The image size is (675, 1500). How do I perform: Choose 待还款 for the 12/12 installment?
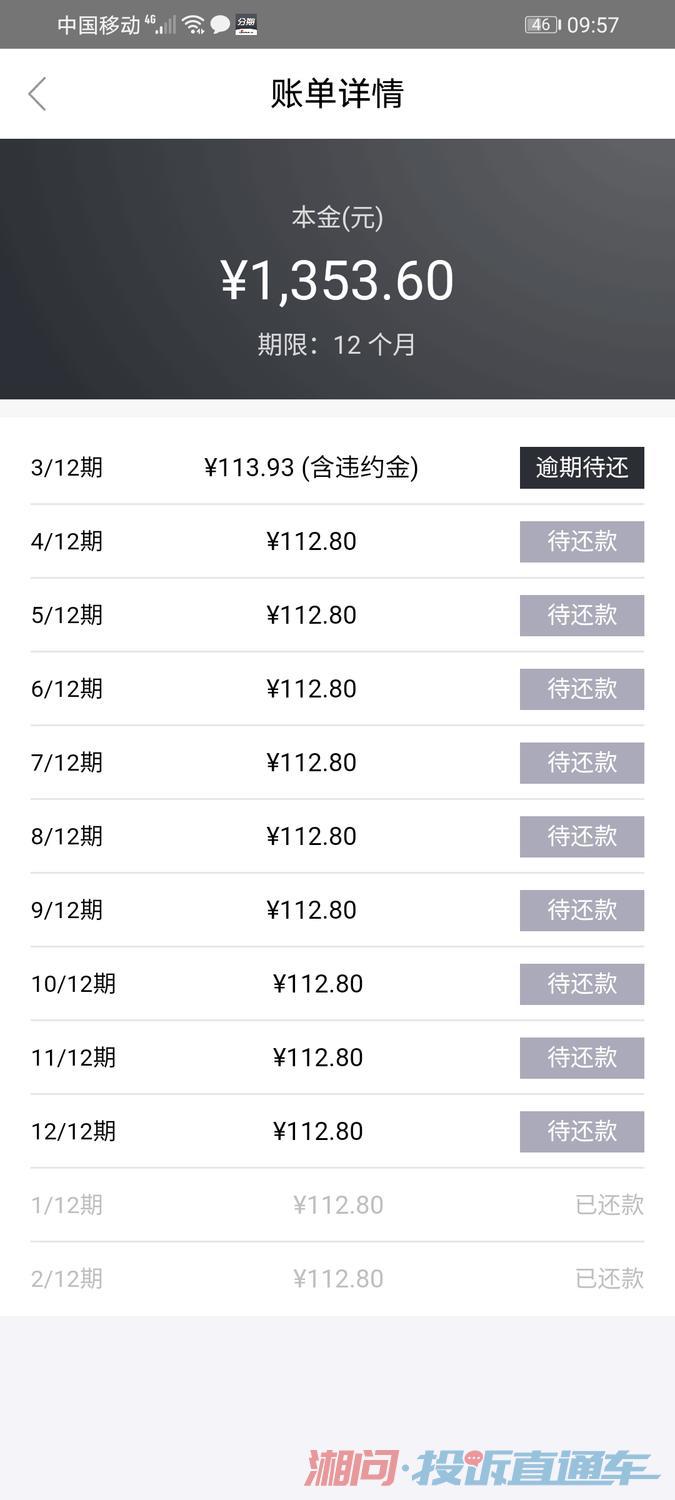pos(581,1131)
